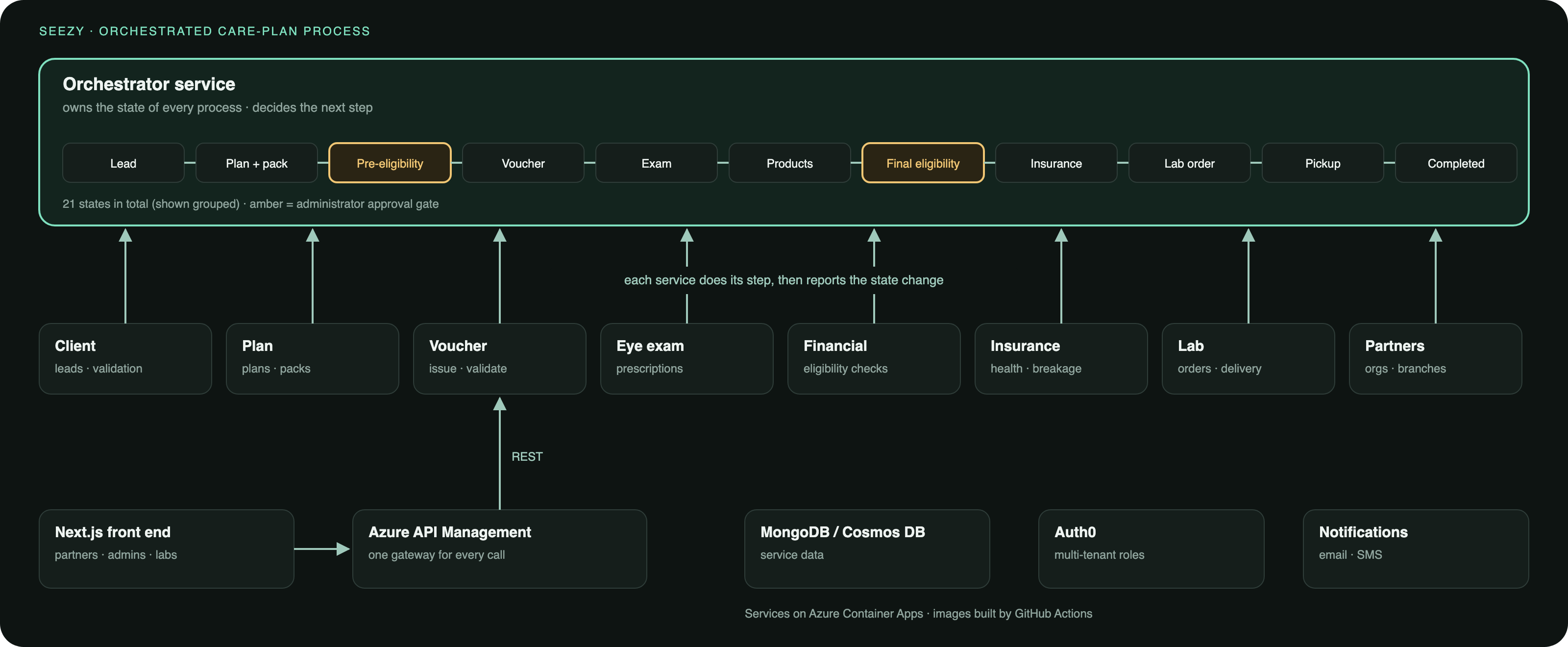
Task: Click the Orchestrator service heading
Action: pos(149,84)
